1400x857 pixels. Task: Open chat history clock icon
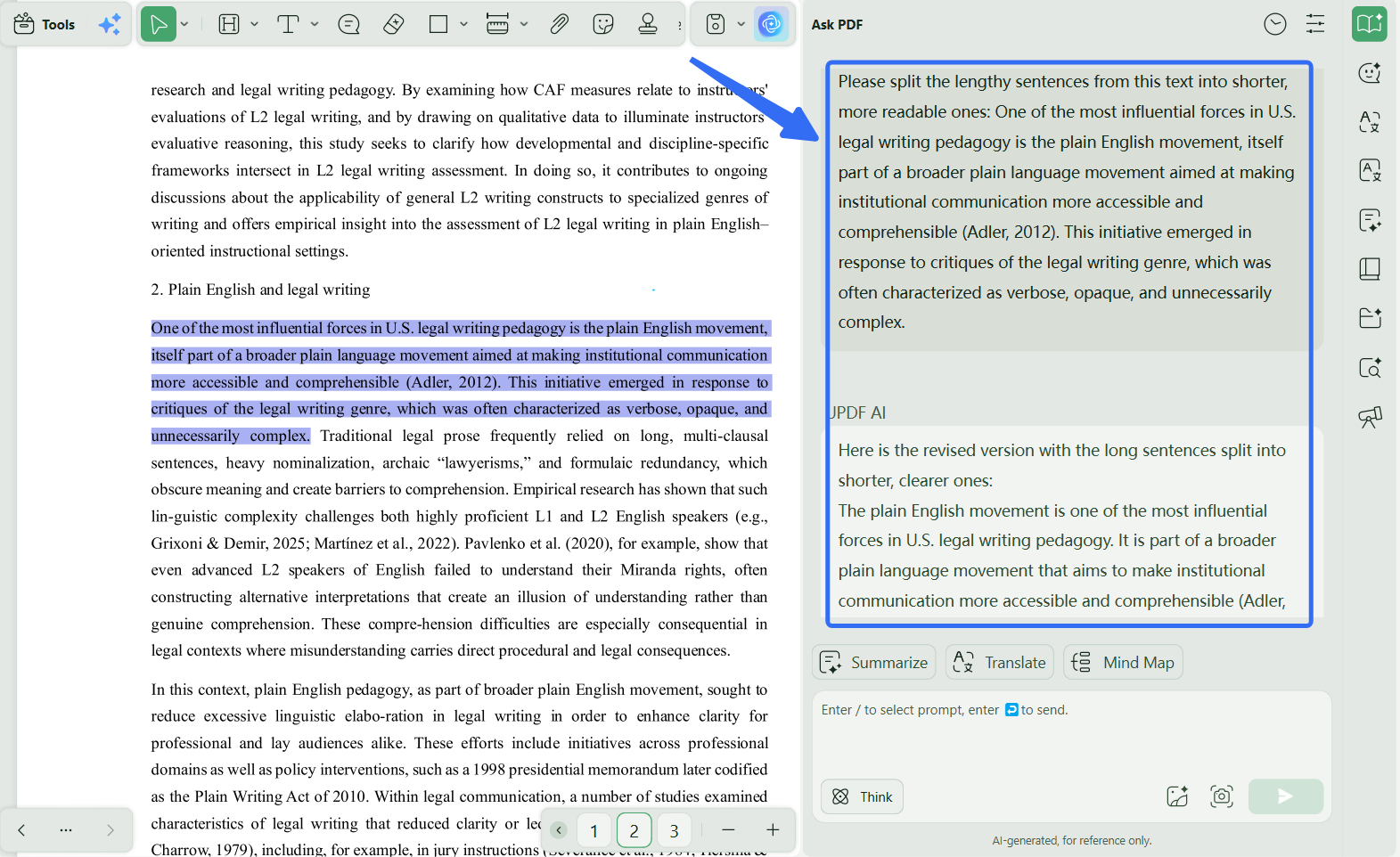pyautogui.click(x=1275, y=24)
